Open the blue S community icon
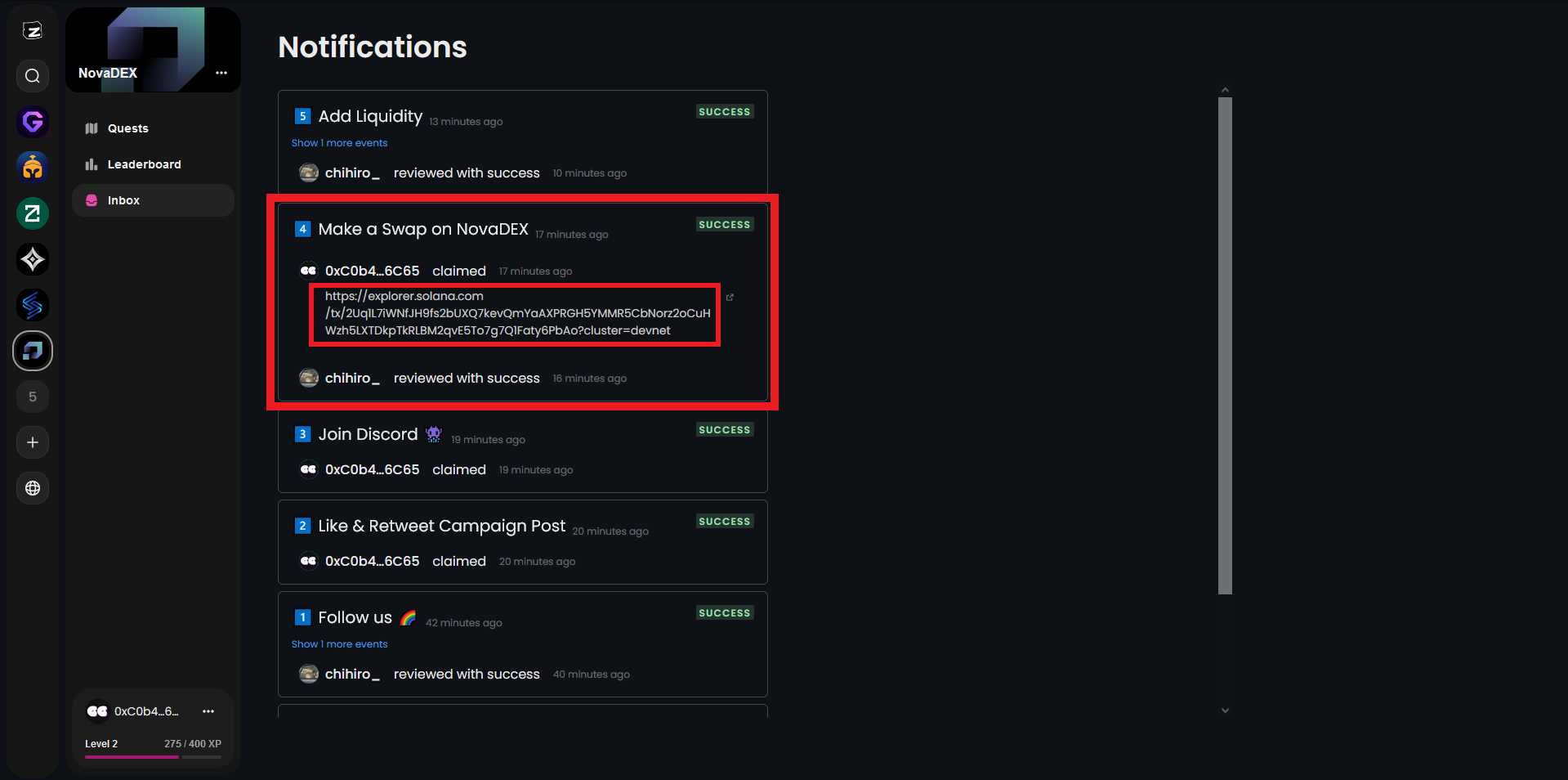Viewport: 1568px width, 780px height. 33,305
